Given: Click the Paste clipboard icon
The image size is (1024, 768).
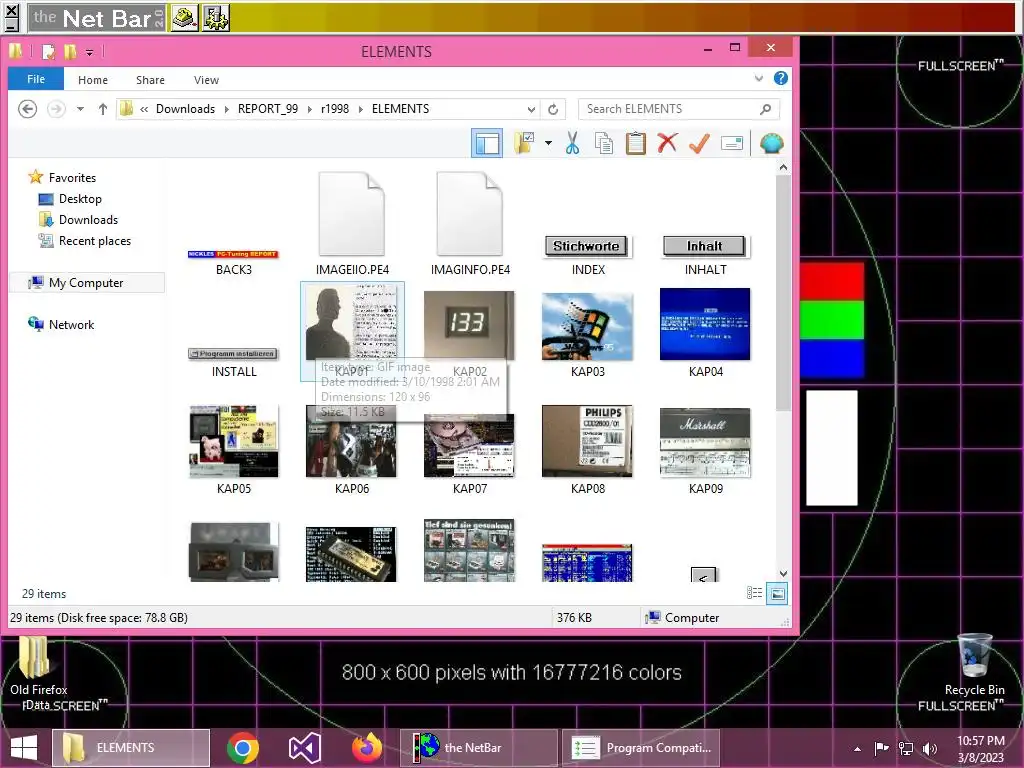Looking at the screenshot, I should tap(635, 143).
